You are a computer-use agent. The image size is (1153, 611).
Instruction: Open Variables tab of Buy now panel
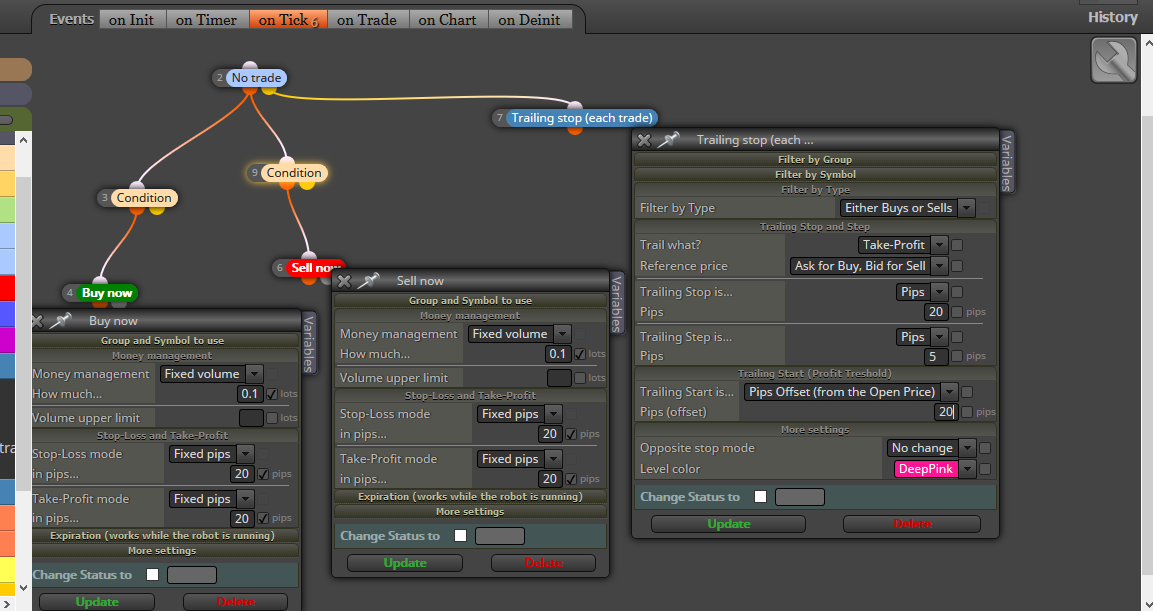309,343
